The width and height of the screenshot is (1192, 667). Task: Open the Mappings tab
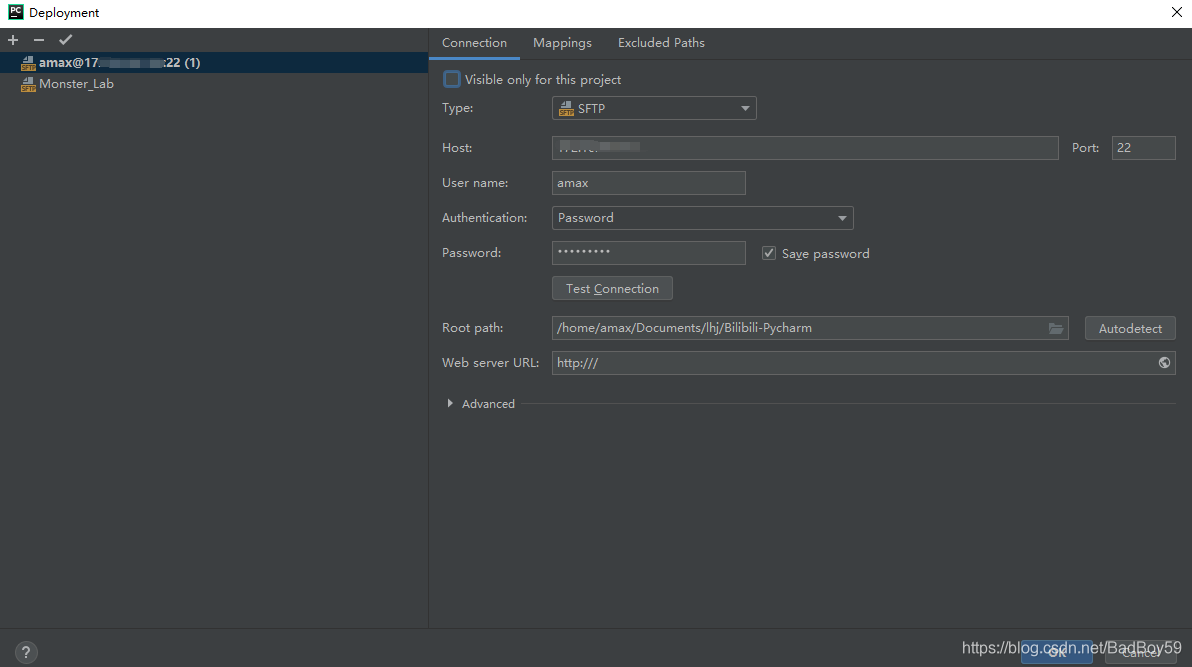point(563,43)
